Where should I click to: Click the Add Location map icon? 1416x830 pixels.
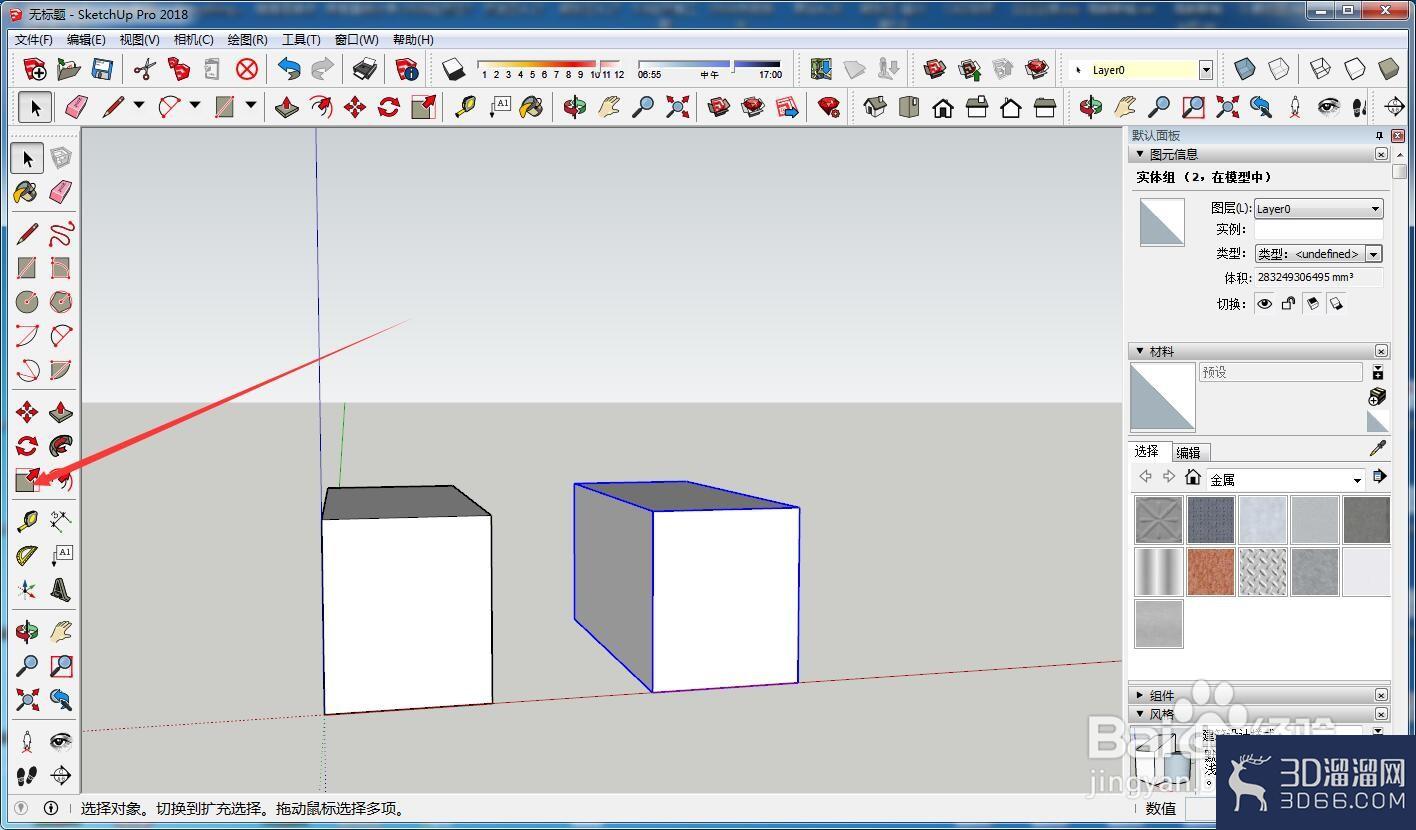(x=821, y=69)
